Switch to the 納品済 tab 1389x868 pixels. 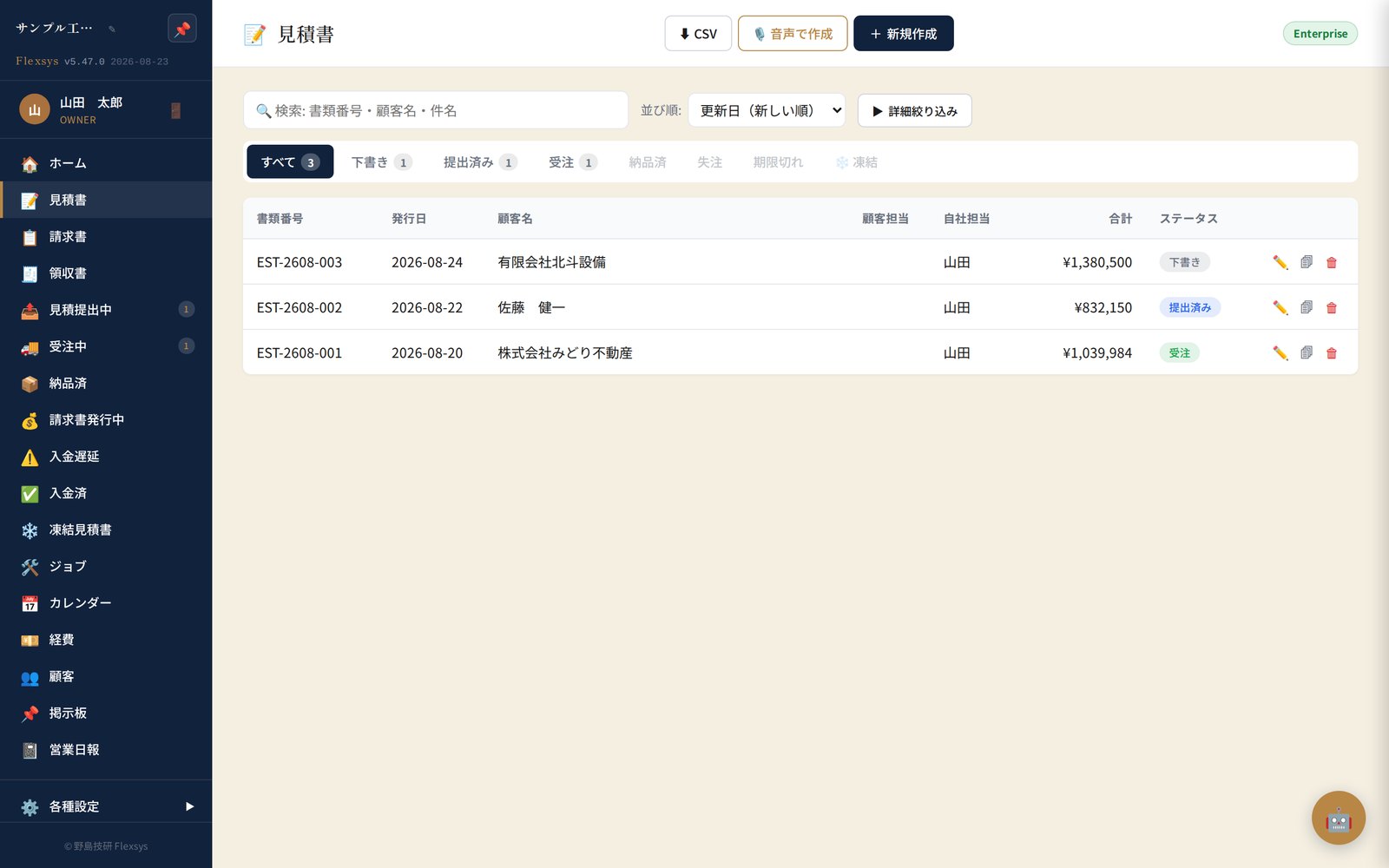[648, 162]
